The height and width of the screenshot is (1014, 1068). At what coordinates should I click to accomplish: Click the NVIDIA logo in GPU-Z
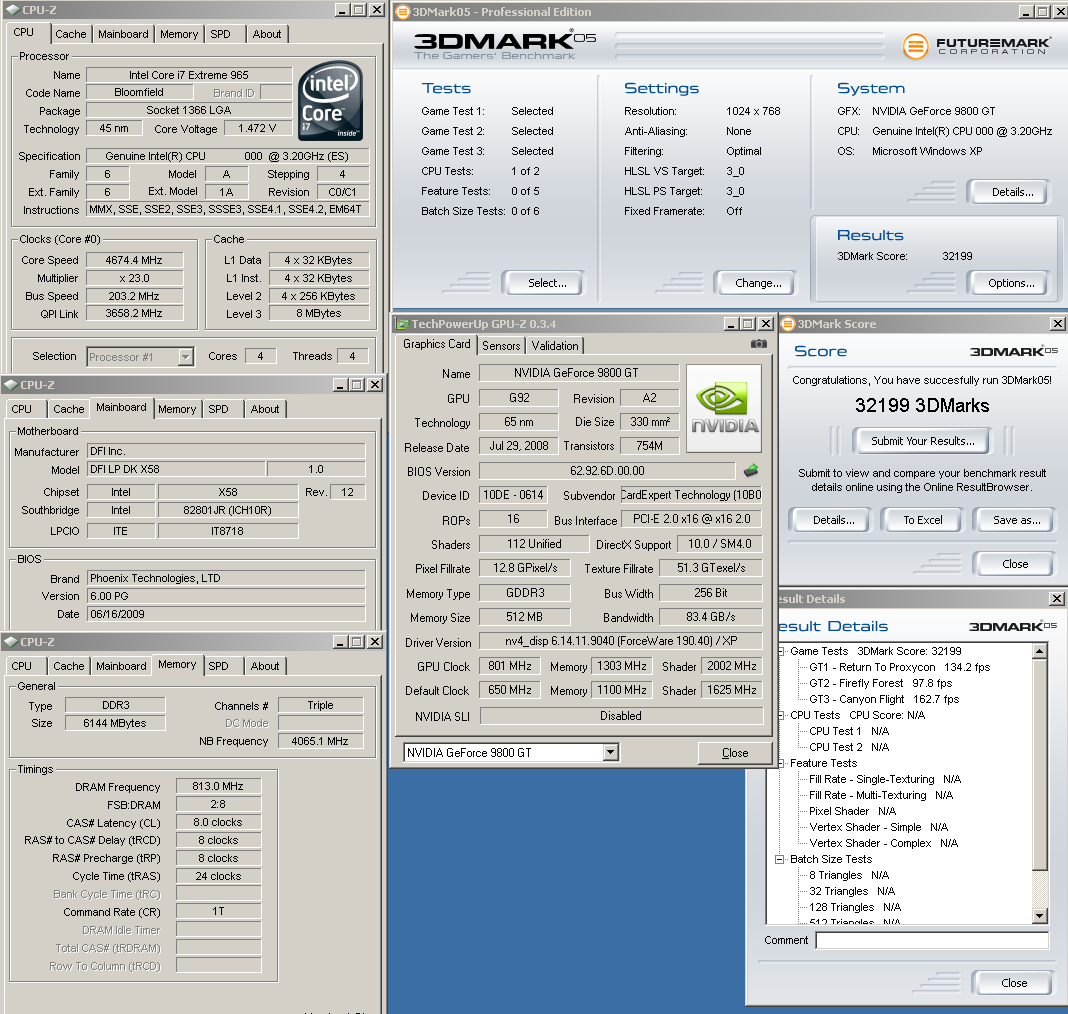pos(724,409)
